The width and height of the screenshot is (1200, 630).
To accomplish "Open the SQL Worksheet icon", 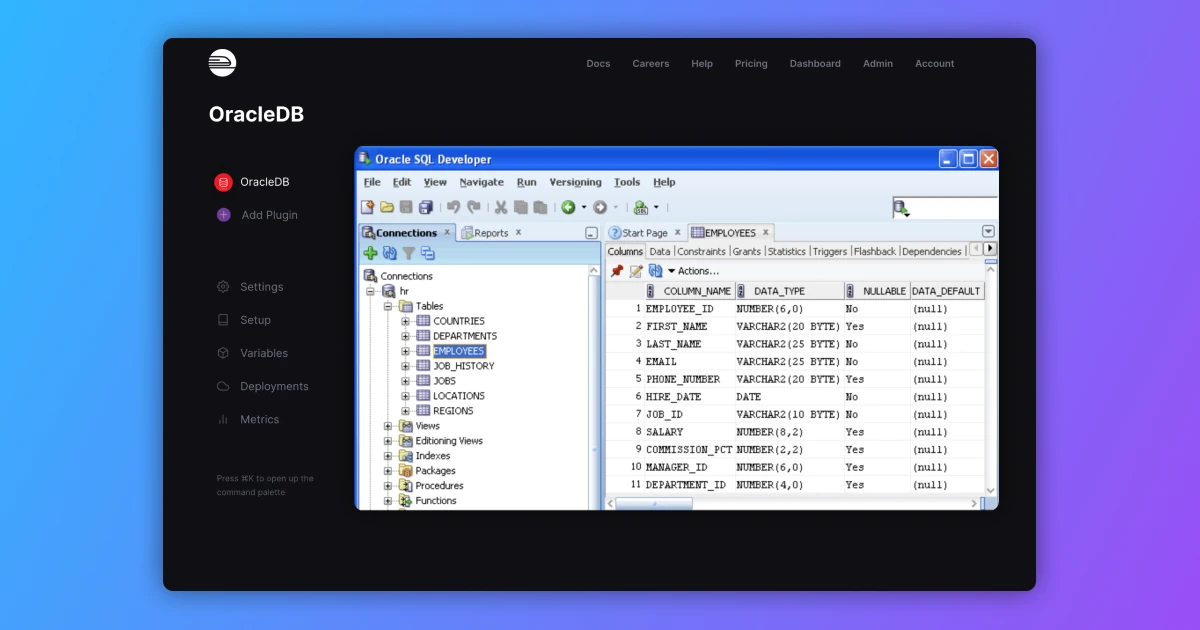I will click(x=641, y=207).
